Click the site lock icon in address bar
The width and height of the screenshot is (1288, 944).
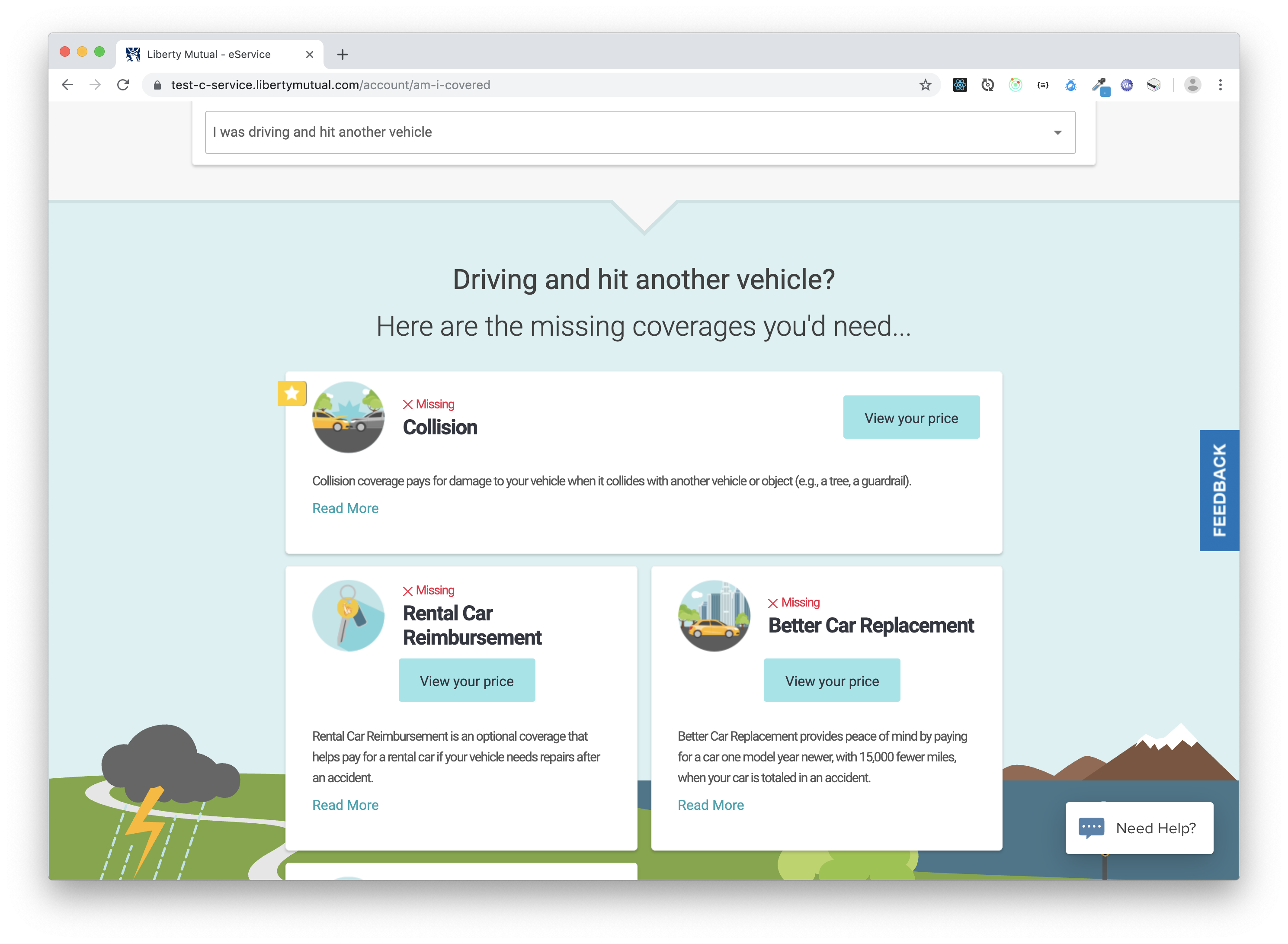[157, 85]
